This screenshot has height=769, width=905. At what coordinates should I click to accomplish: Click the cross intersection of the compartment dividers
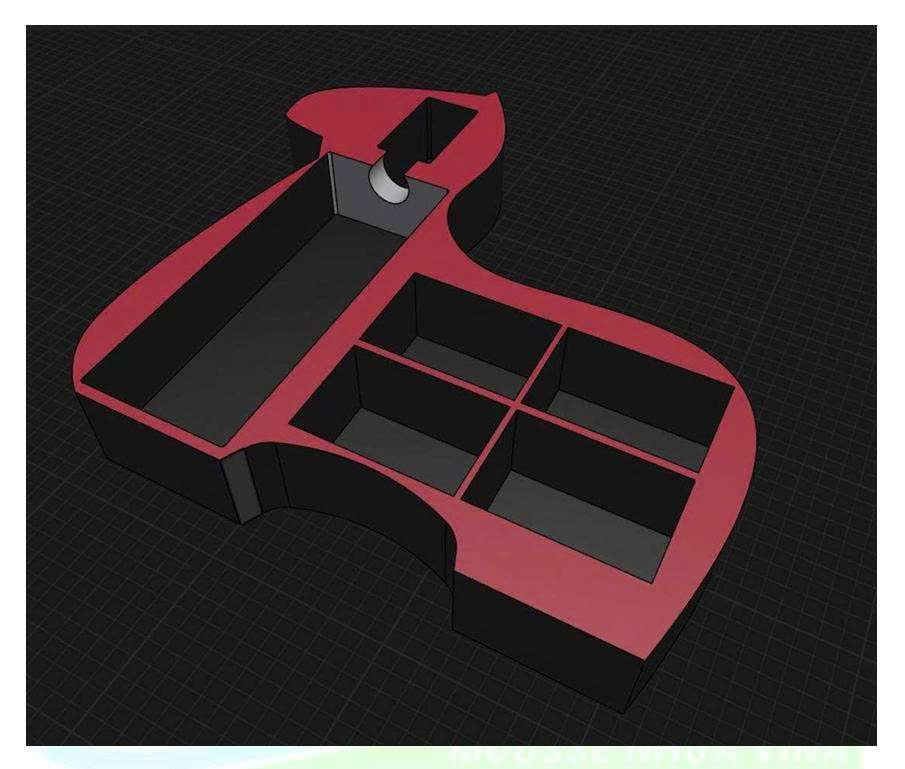523,407
